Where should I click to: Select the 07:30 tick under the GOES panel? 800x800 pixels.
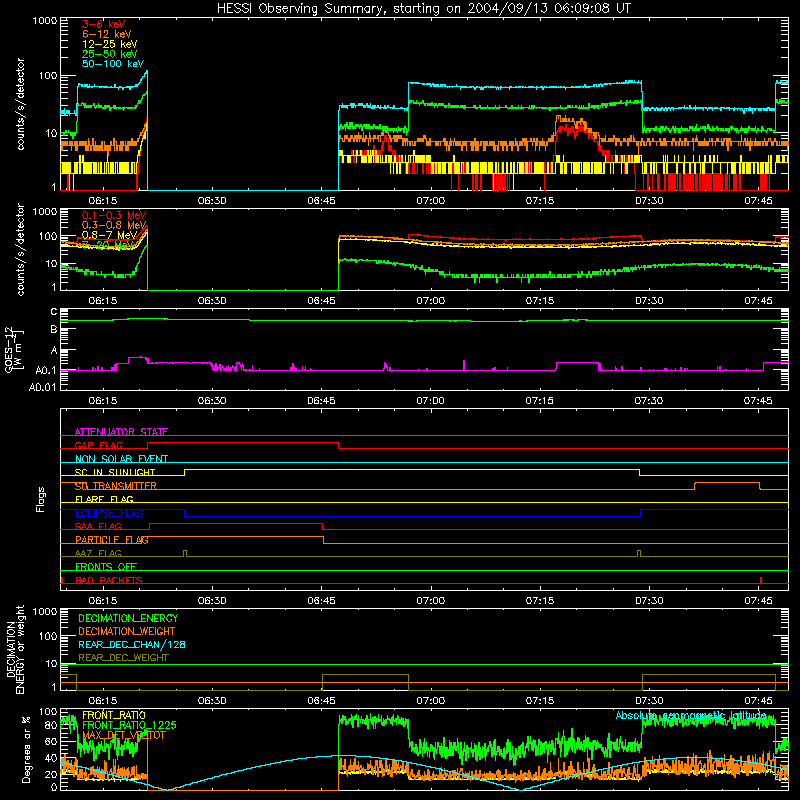649,401
